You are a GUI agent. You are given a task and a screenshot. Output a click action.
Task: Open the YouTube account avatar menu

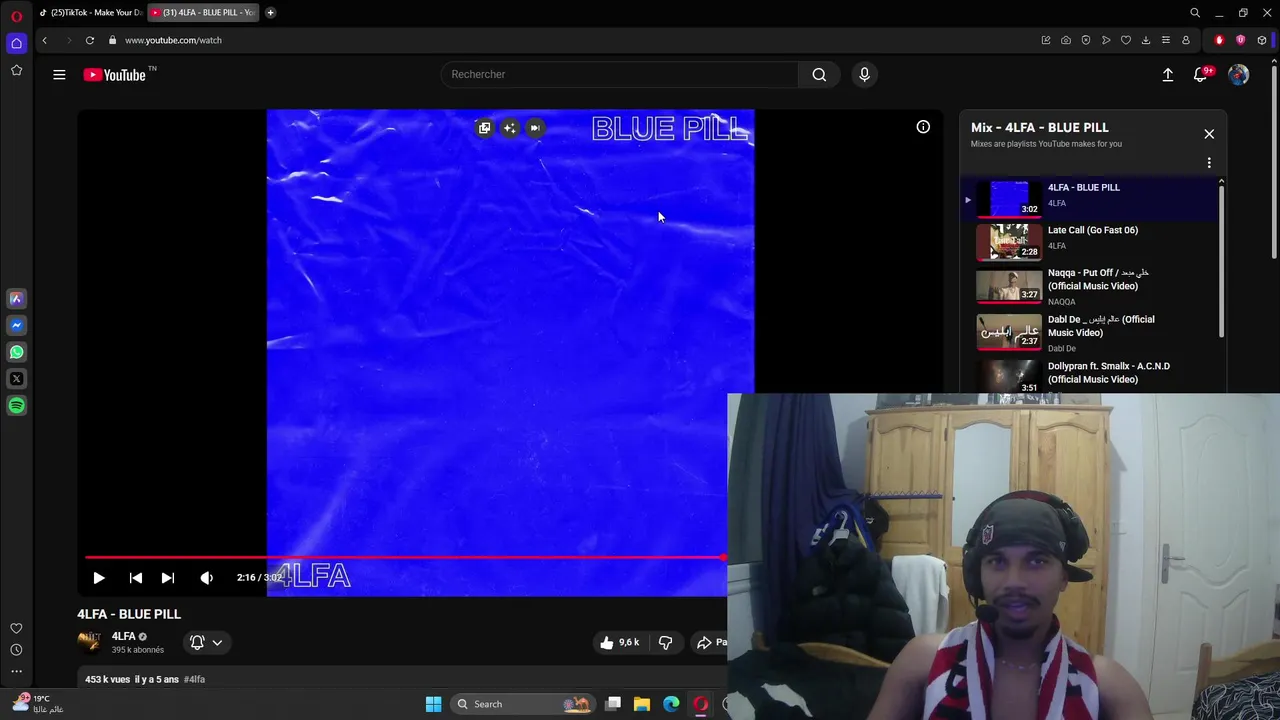coord(1239,75)
